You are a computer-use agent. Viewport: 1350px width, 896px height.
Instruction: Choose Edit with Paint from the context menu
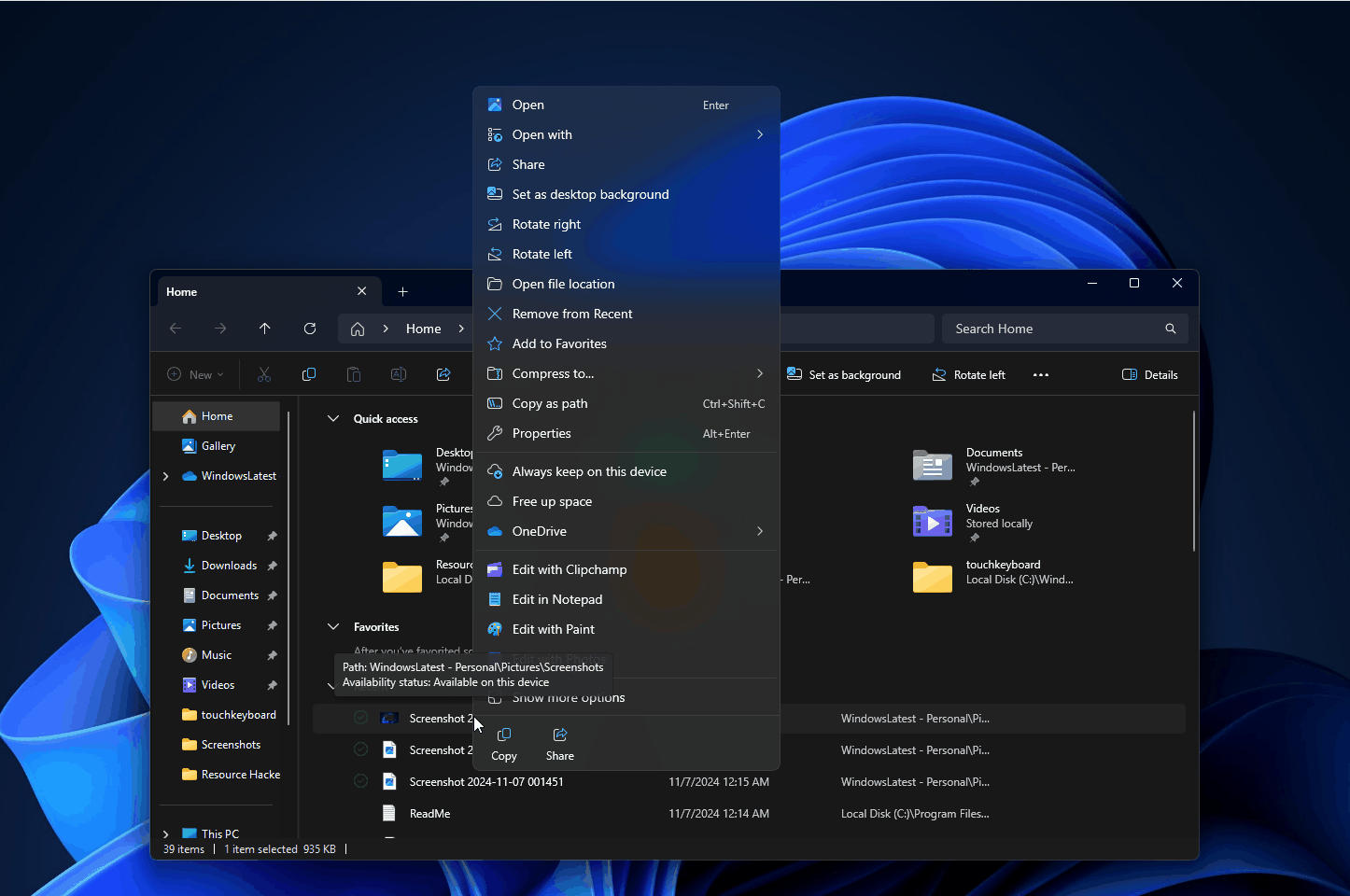tap(553, 629)
